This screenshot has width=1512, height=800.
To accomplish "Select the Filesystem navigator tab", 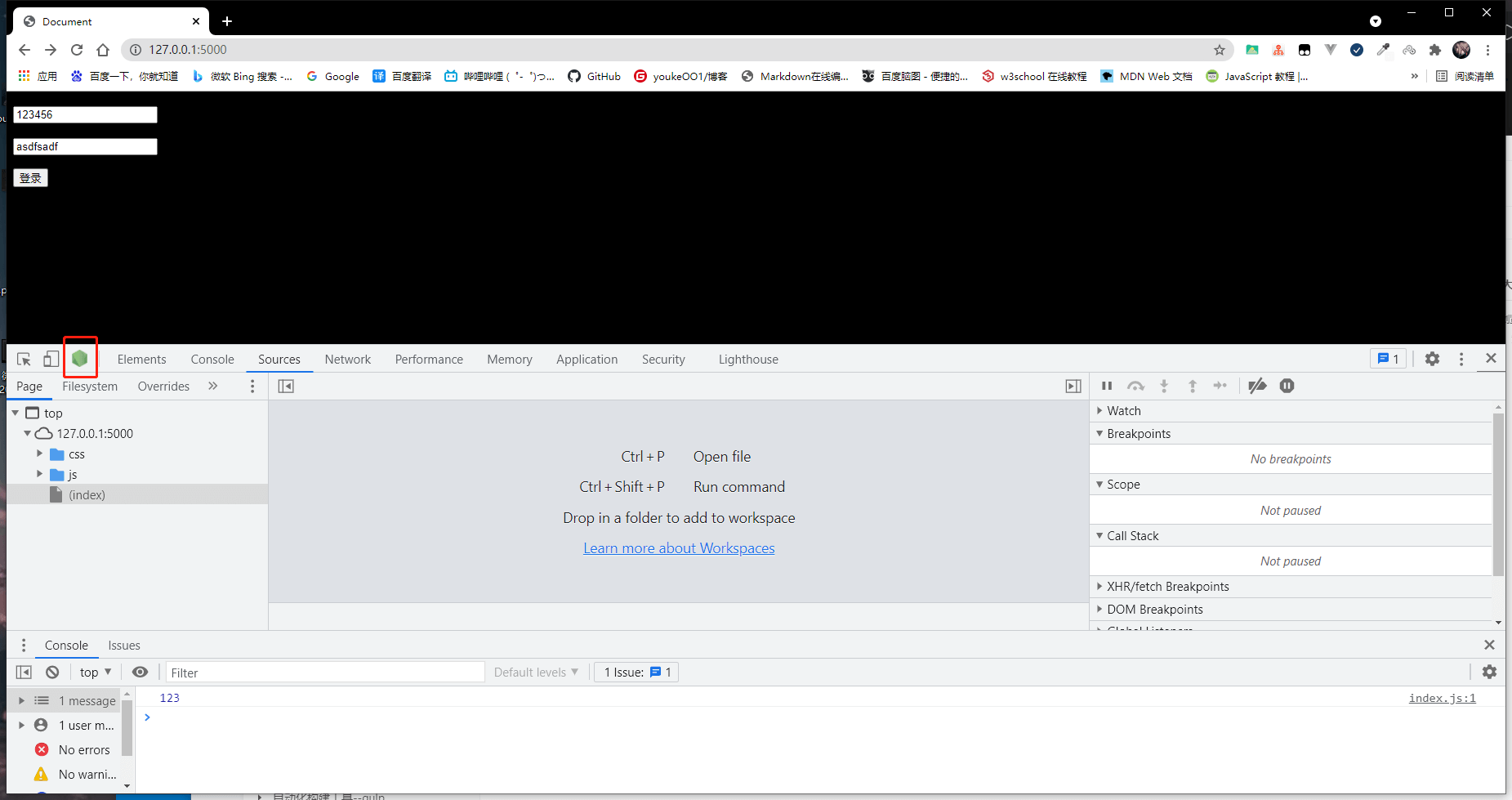I will coord(90,387).
